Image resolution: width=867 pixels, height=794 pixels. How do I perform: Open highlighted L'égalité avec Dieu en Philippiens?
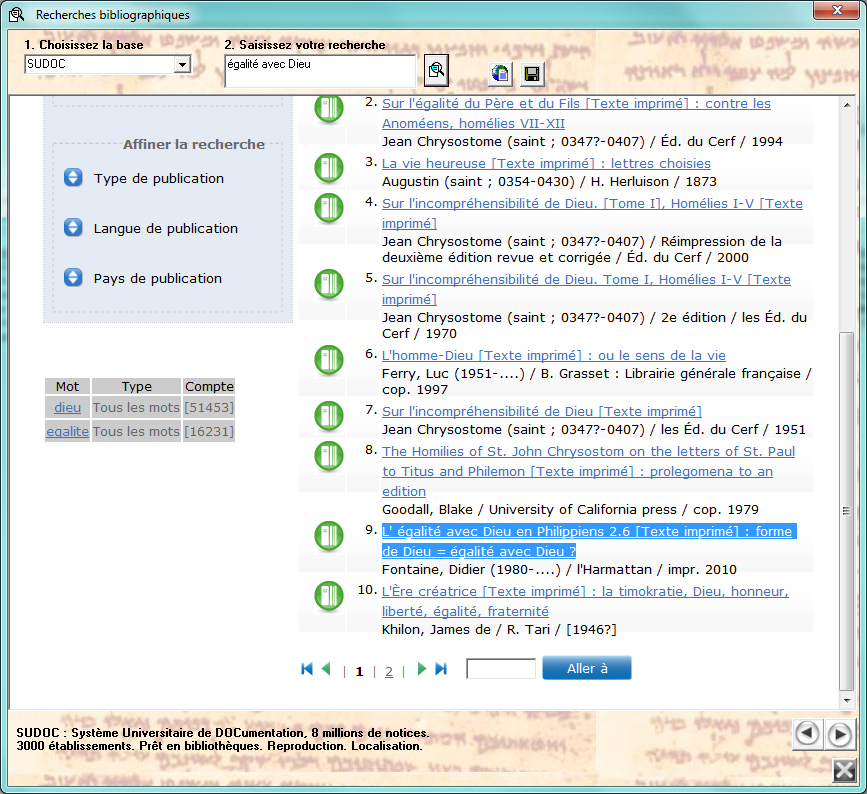click(x=589, y=541)
